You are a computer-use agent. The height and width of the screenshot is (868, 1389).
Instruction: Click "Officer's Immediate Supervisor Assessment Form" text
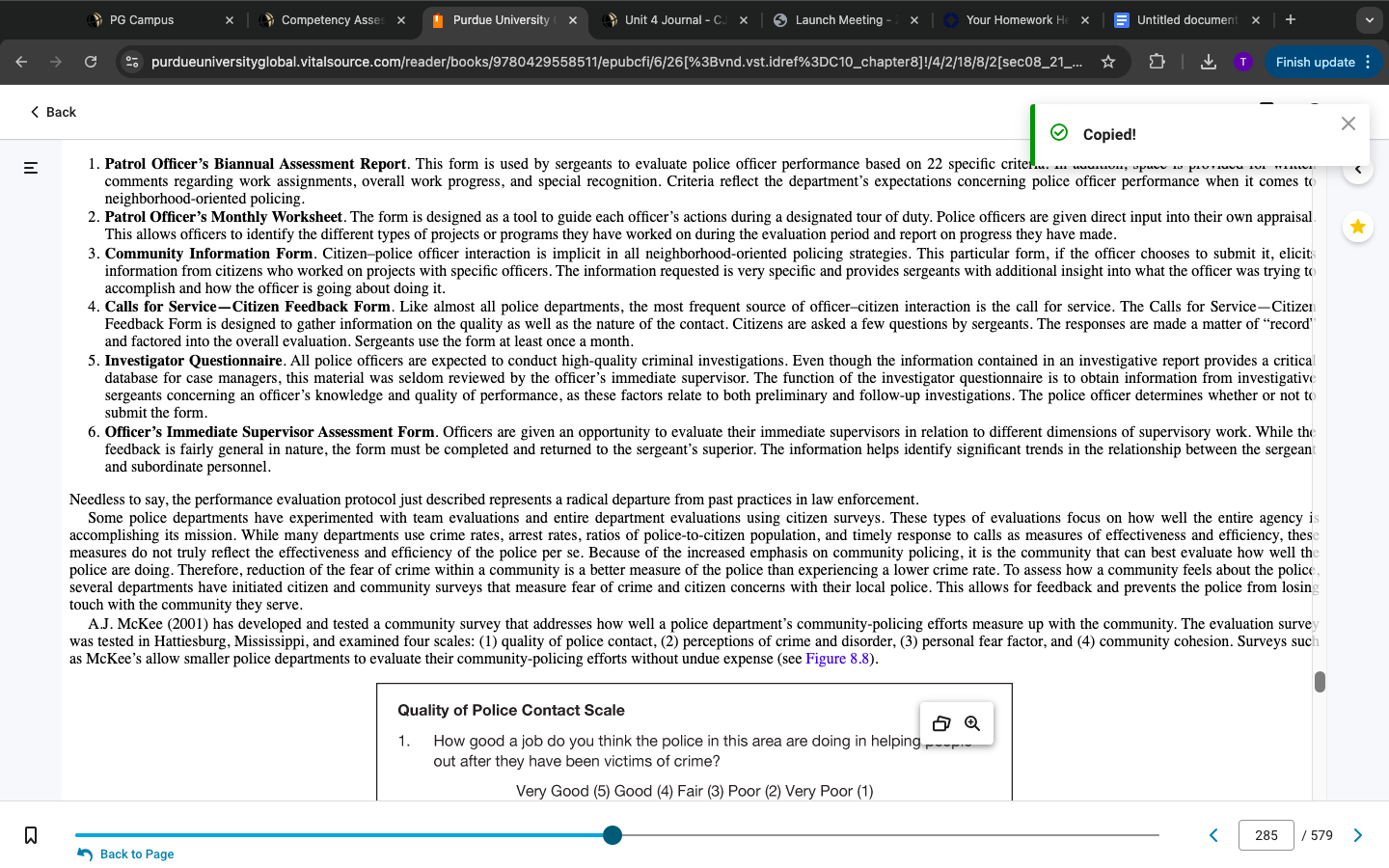[x=270, y=432]
